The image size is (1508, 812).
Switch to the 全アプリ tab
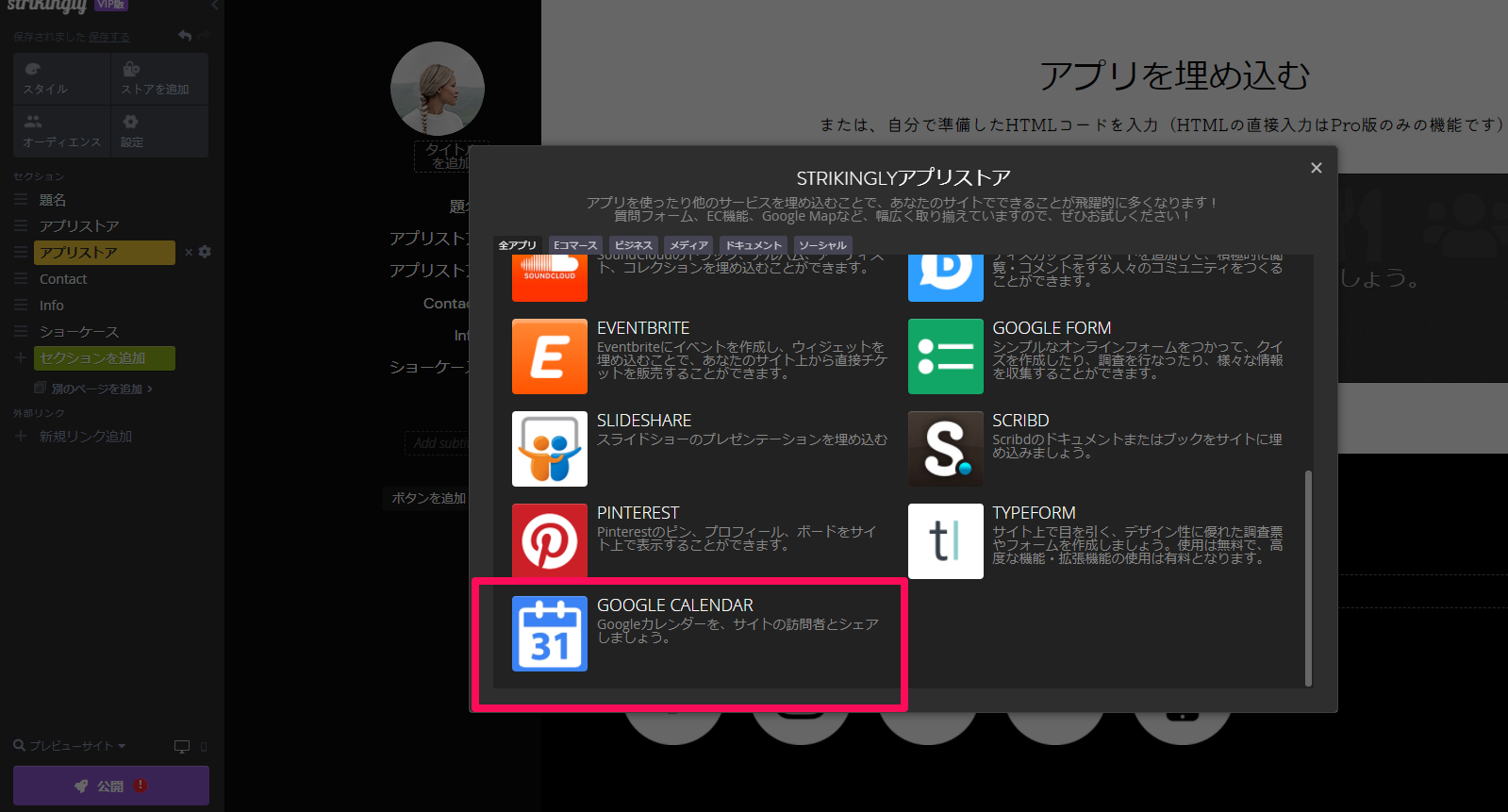point(517,245)
